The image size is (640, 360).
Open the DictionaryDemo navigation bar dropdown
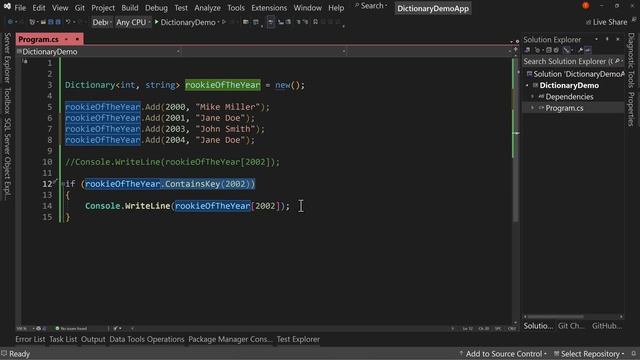click(x=100, y=52)
